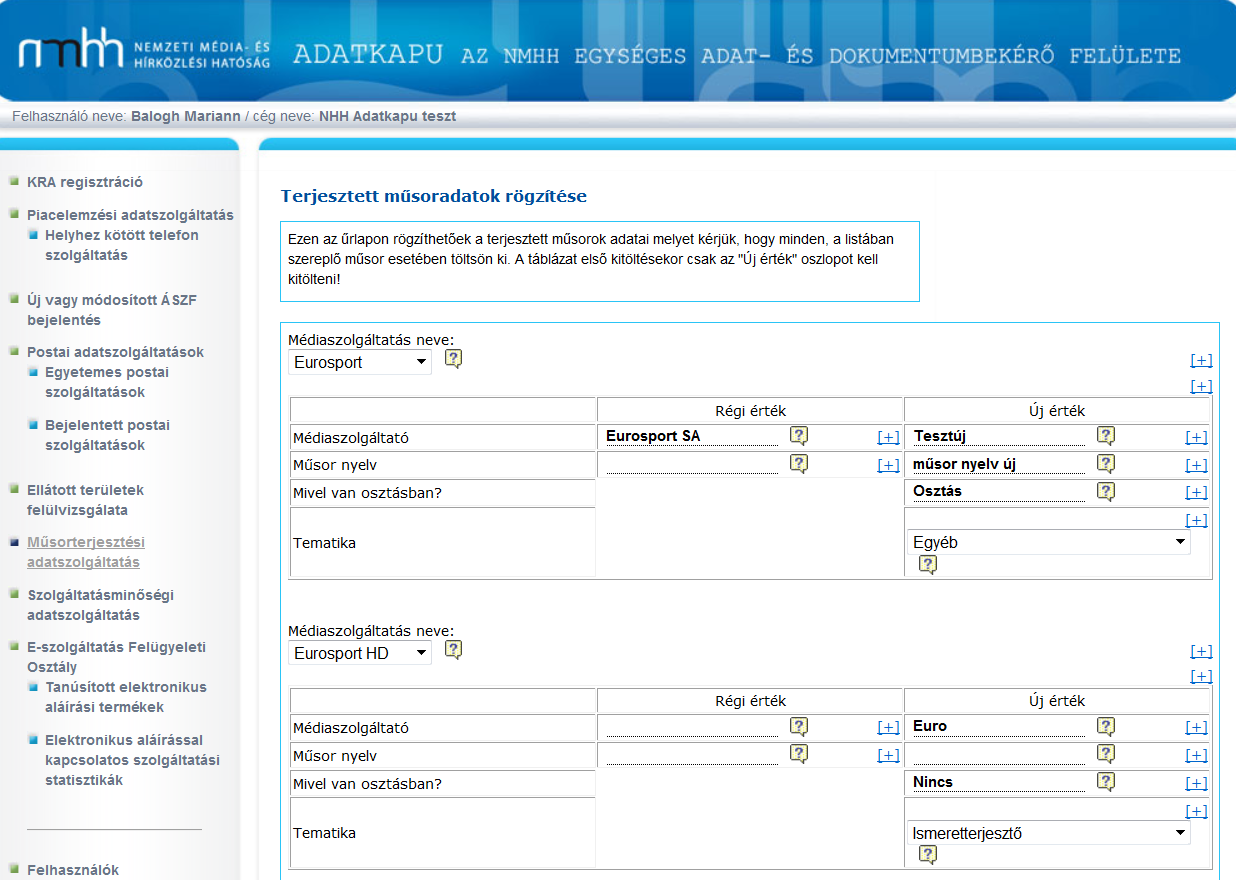The width and height of the screenshot is (1236, 880).
Task: Click [+] in Eurosport HD Régi Műsor nyelv cell
Action: click(888, 755)
